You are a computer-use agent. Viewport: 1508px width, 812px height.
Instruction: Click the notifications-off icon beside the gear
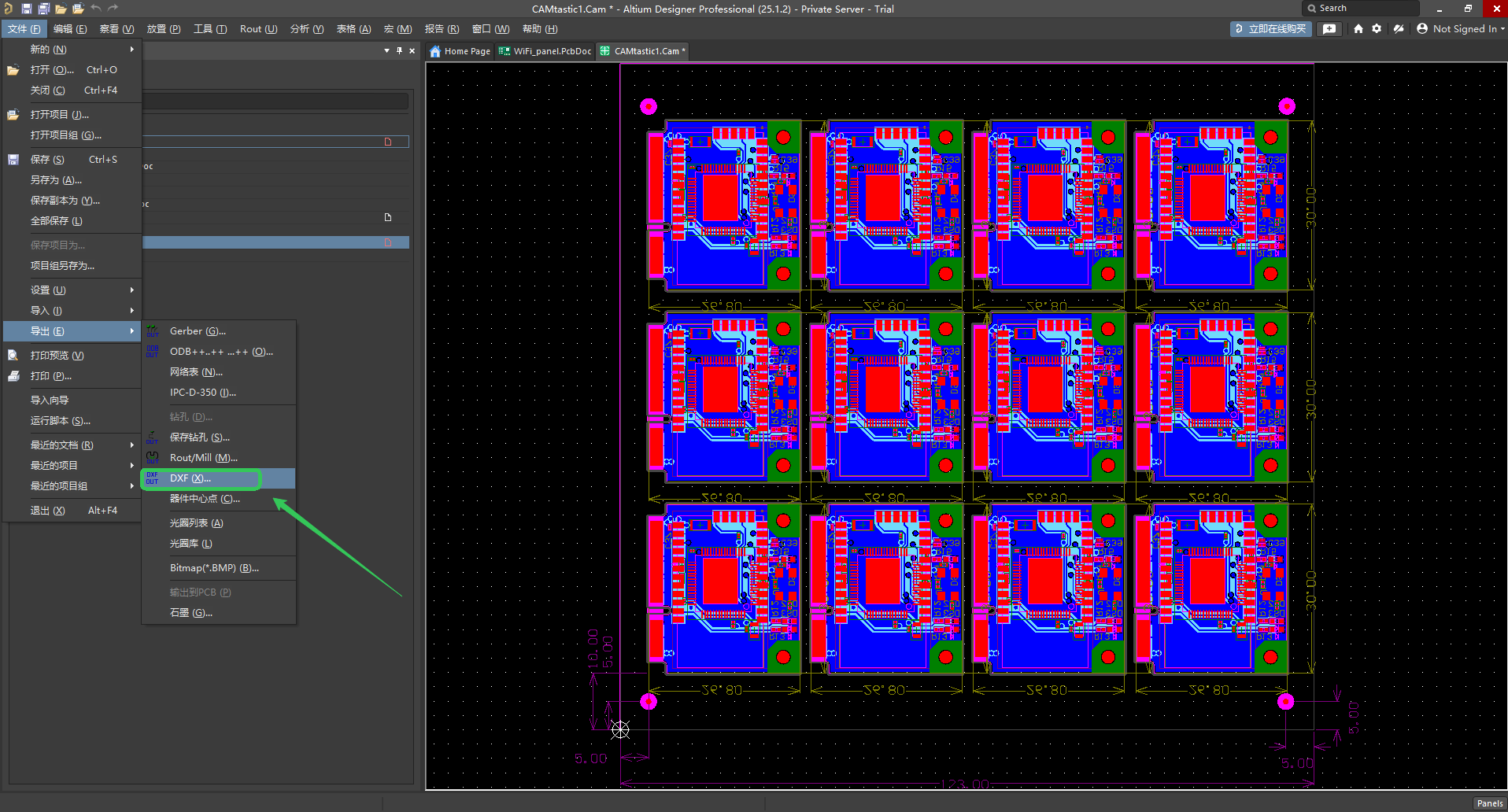coord(1398,29)
